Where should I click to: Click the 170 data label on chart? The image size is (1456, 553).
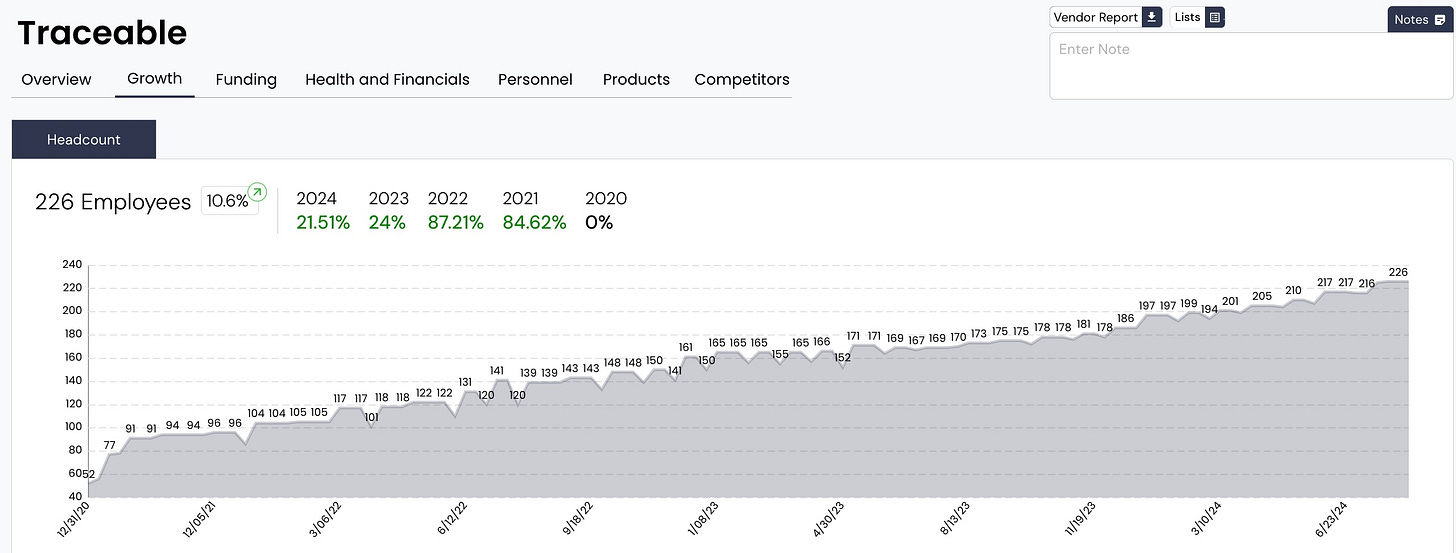coord(958,337)
